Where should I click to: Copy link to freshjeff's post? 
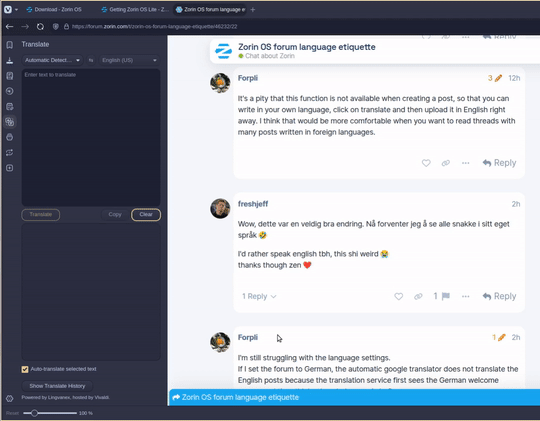tap(418, 296)
